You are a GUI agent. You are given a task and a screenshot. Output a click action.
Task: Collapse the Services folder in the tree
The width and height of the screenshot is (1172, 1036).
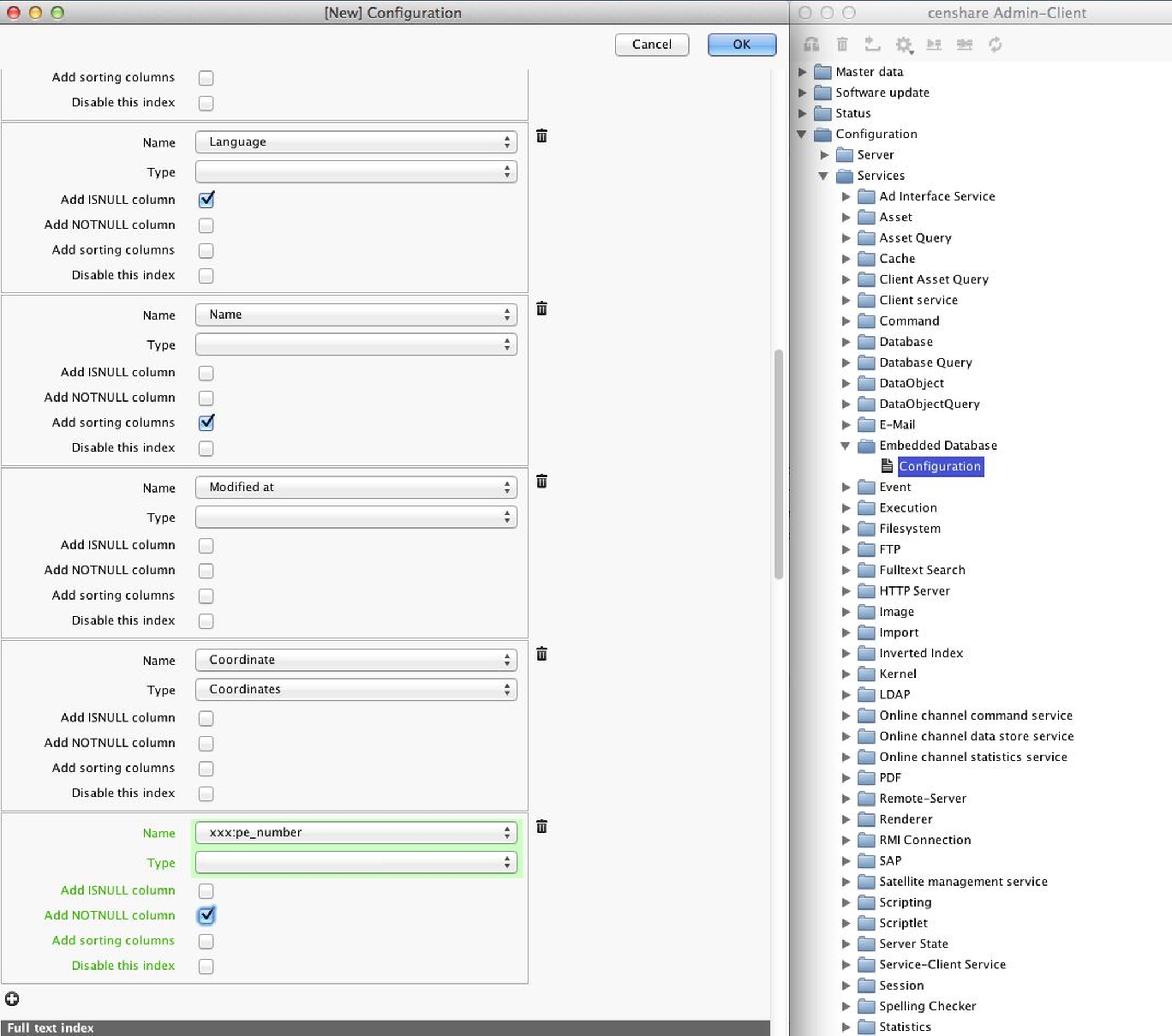(x=824, y=176)
